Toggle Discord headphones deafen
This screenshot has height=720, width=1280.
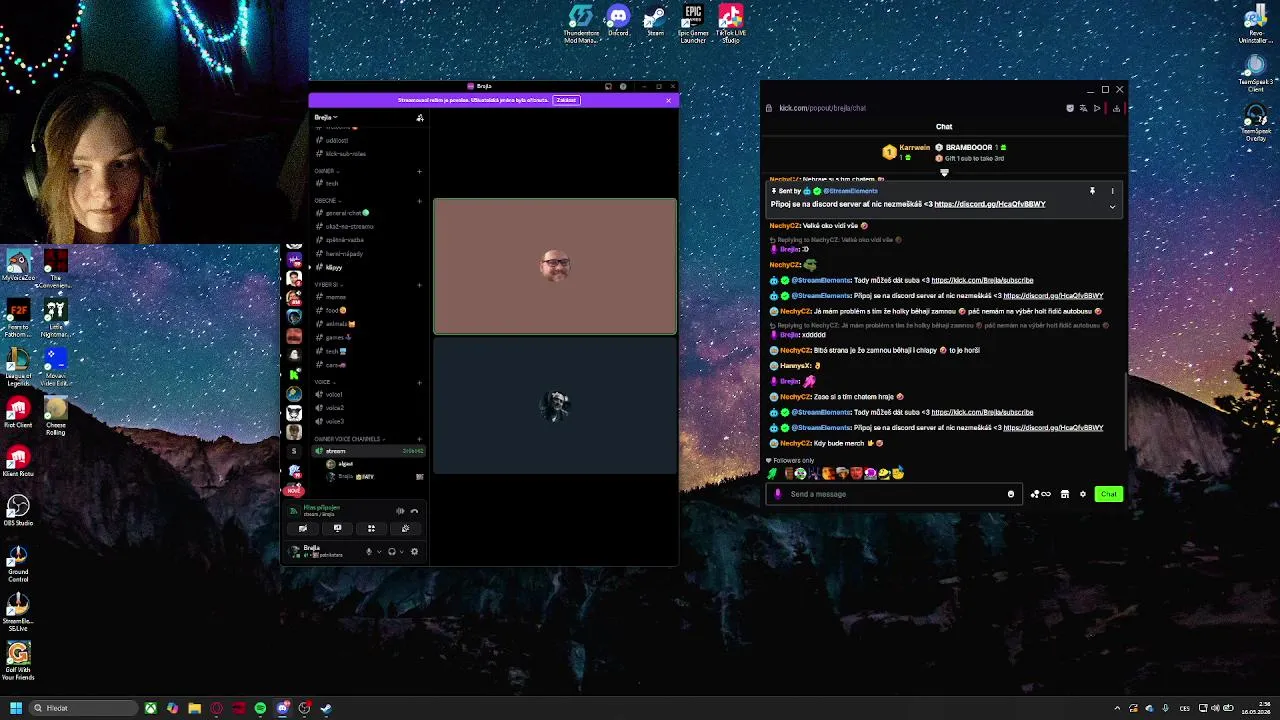click(x=392, y=551)
